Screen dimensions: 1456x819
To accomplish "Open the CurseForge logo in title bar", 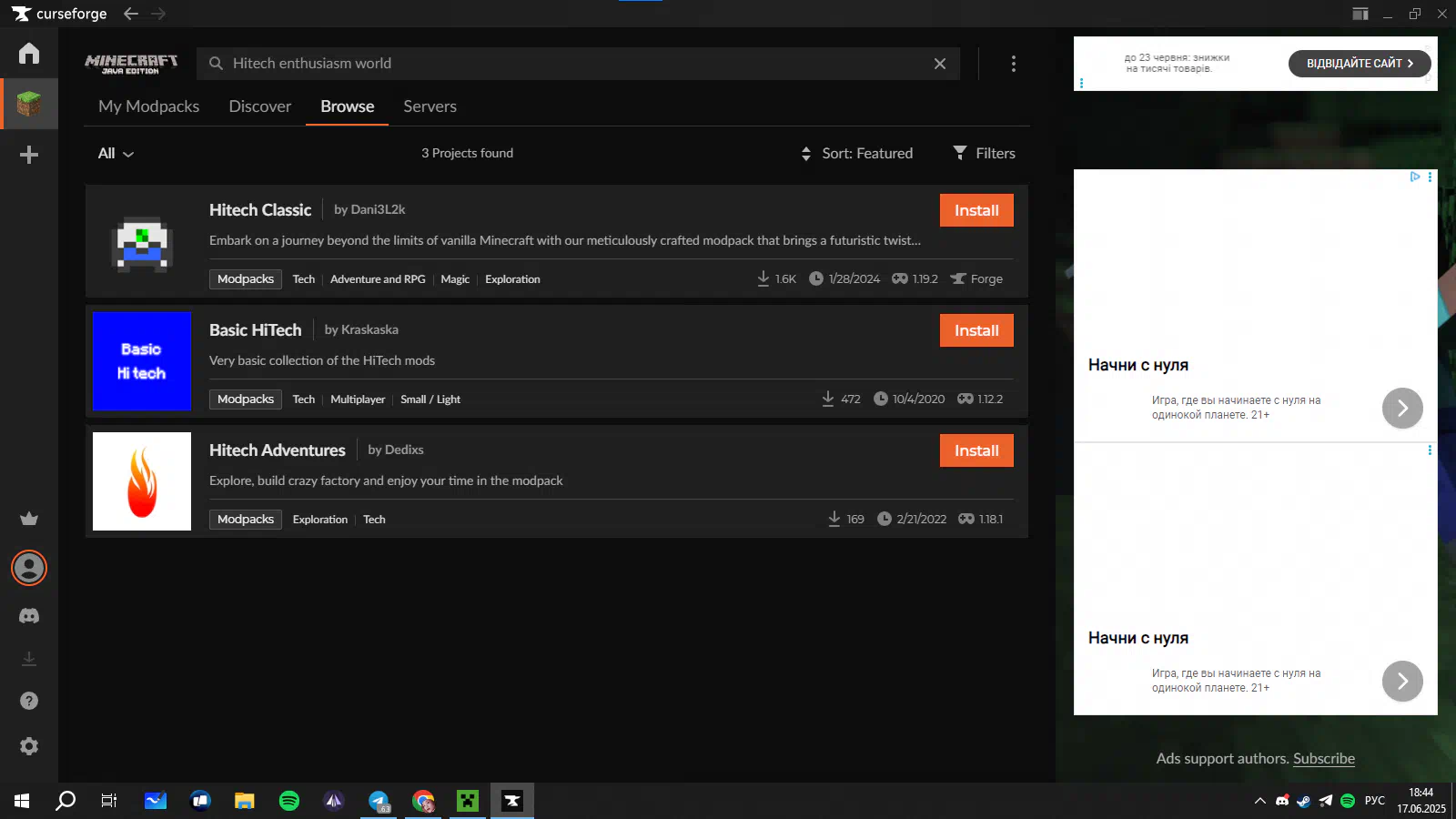I will coord(59,14).
